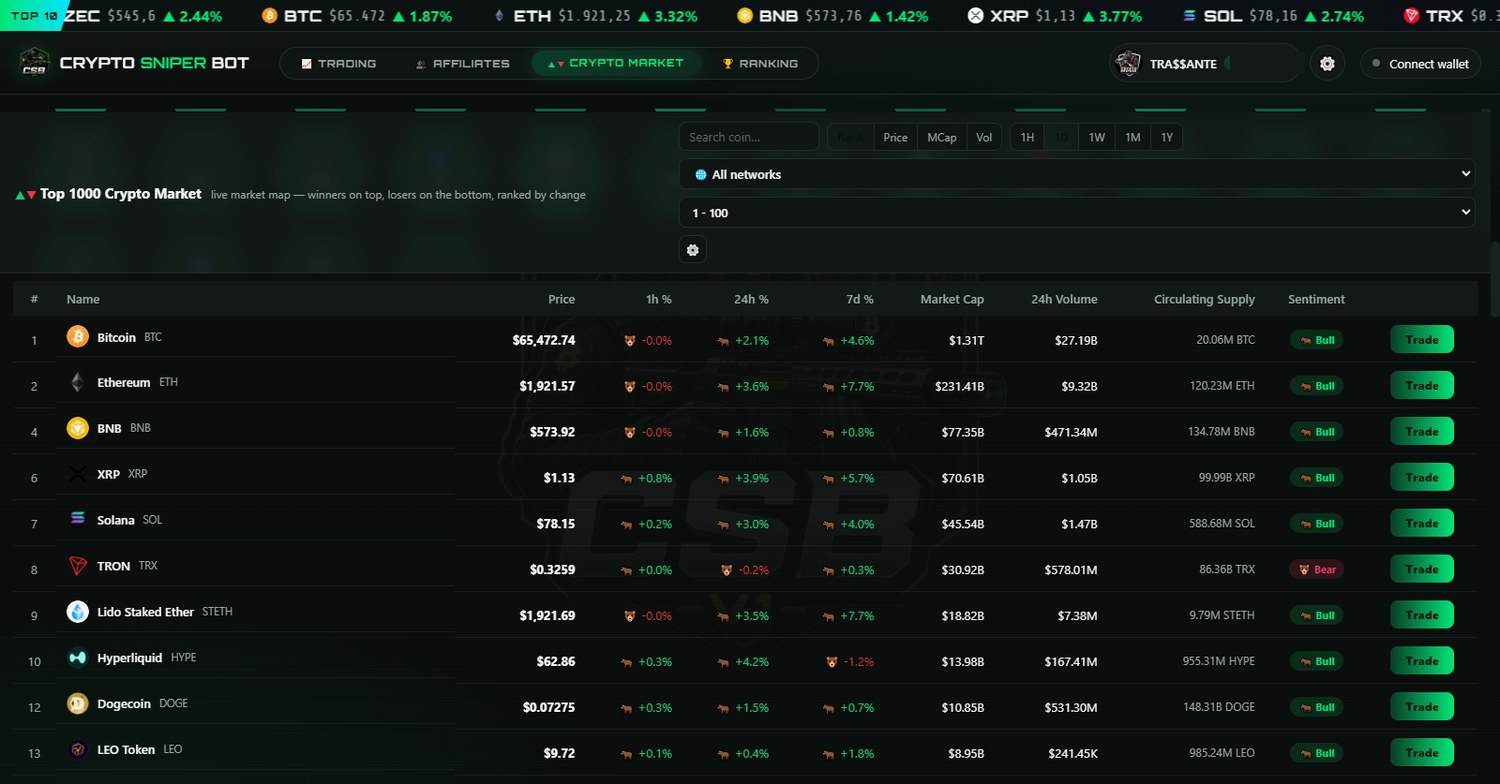Image resolution: width=1500 pixels, height=784 pixels.
Task: Click the BTC ticker icon in top bar
Action: [x=269, y=16]
